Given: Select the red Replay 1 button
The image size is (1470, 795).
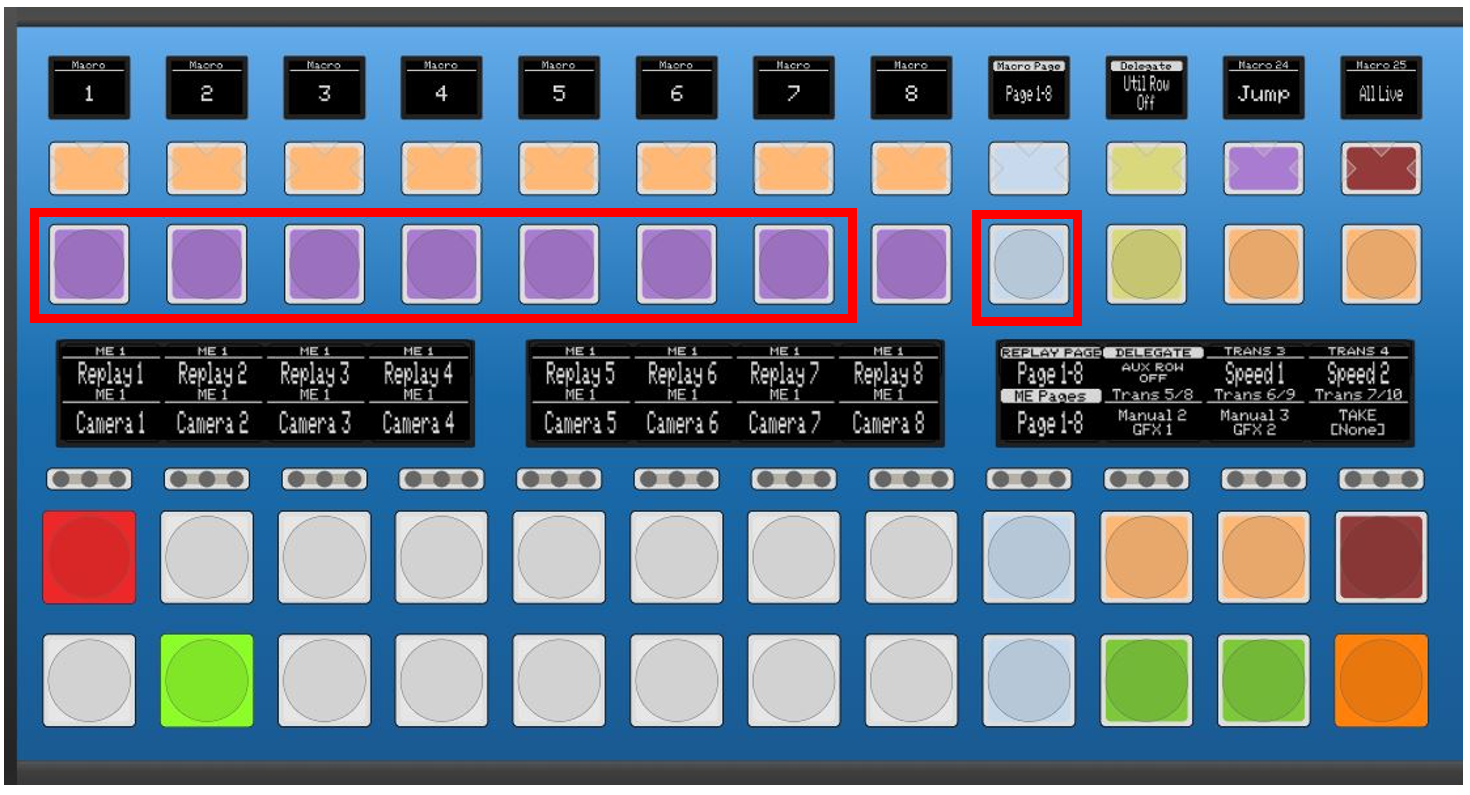Looking at the screenshot, I should (89, 557).
